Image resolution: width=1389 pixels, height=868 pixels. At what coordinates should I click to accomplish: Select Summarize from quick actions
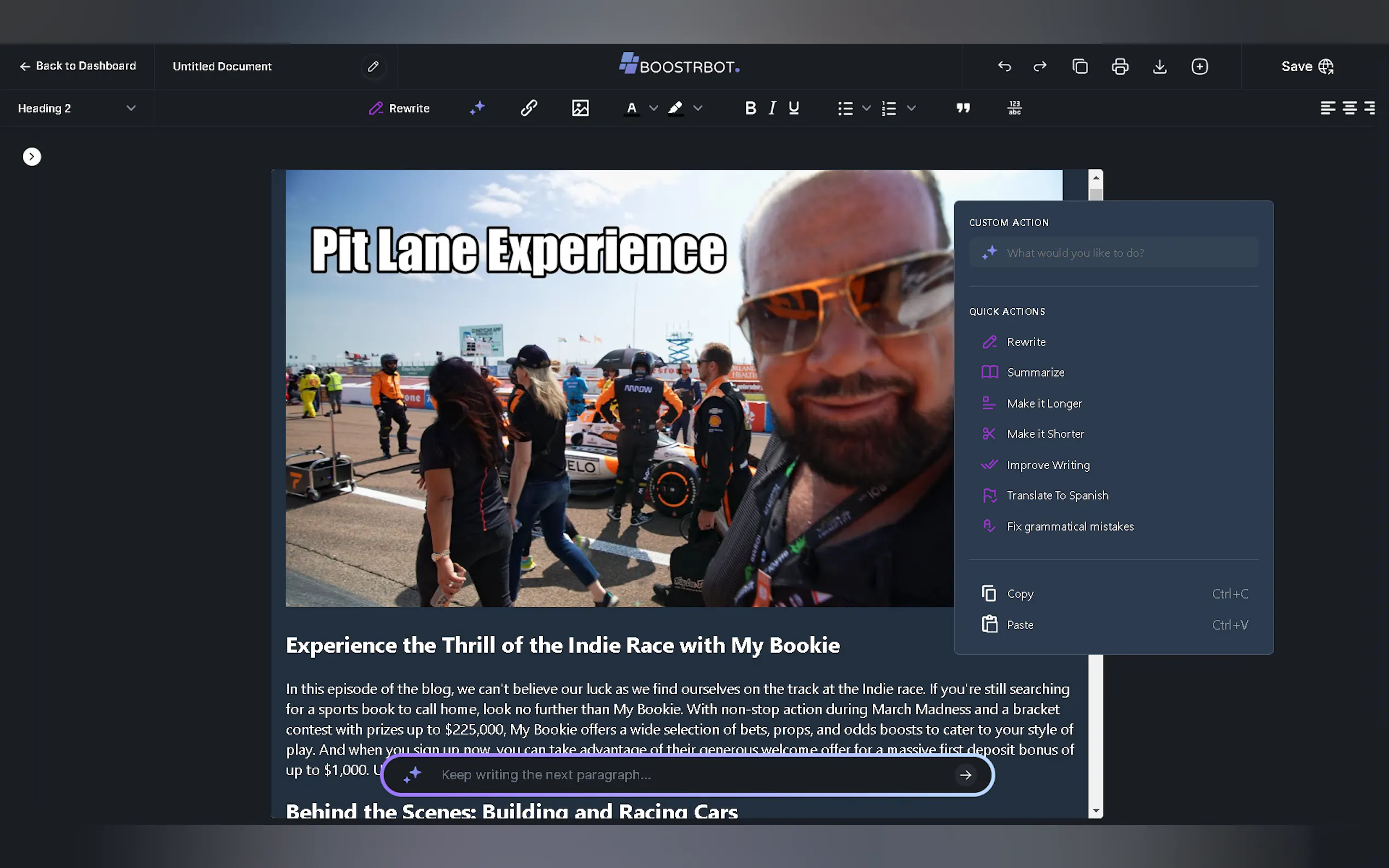(1035, 373)
